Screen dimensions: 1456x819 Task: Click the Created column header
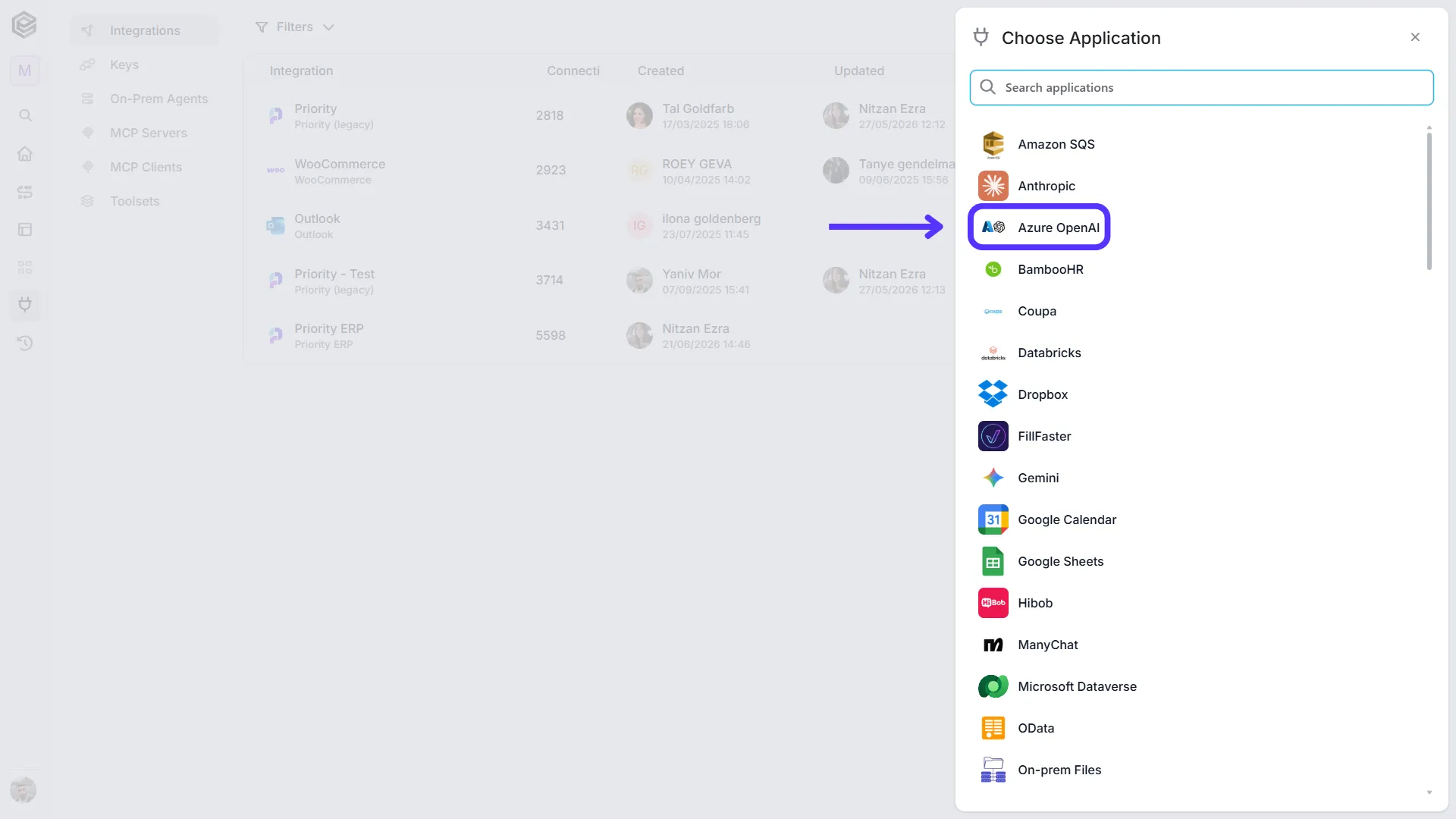tap(661, 71)
